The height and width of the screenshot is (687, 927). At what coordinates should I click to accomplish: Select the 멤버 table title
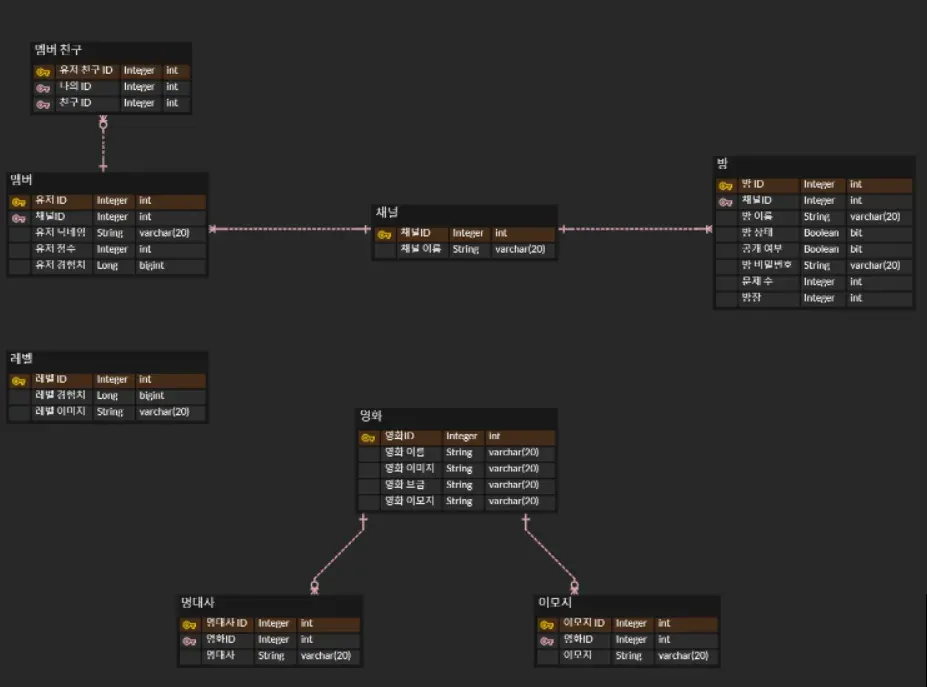[x=21, y=180]
